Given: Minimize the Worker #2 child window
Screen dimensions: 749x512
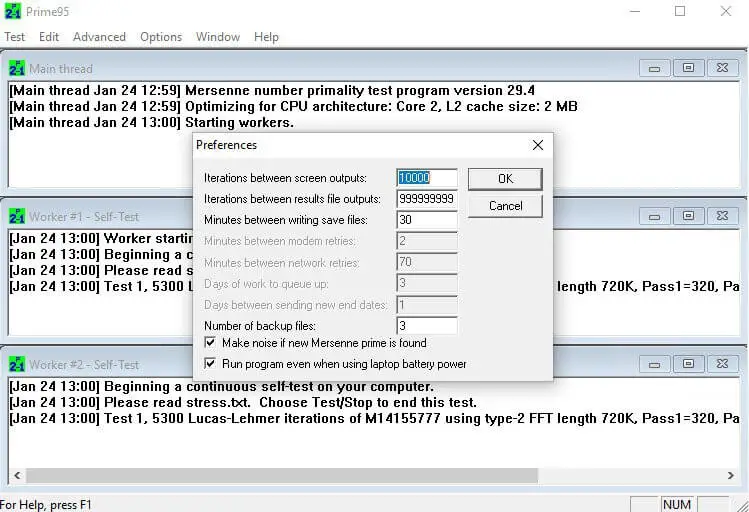Looking at the screenshot, I should point(654,364).
